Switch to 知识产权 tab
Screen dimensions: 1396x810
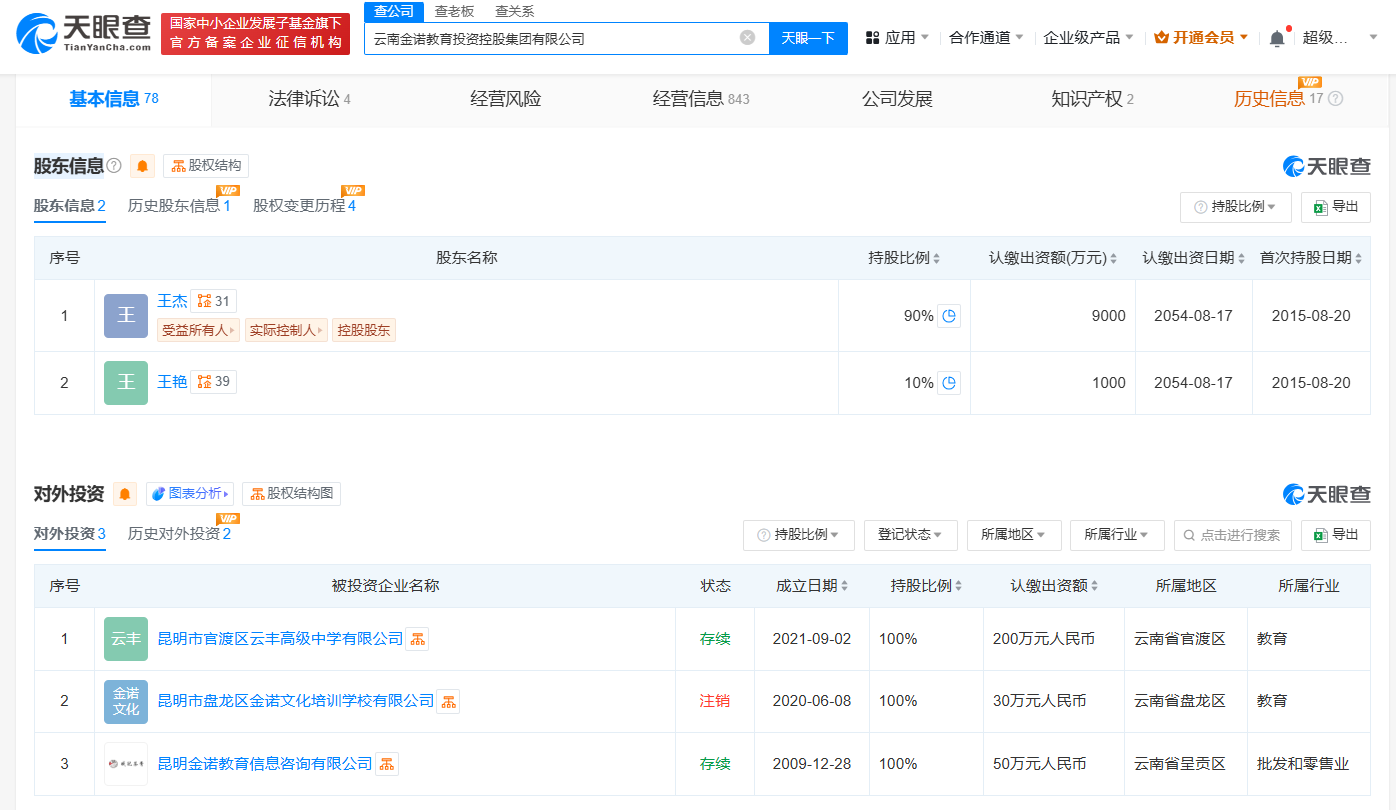click(x=1092, y=99)
